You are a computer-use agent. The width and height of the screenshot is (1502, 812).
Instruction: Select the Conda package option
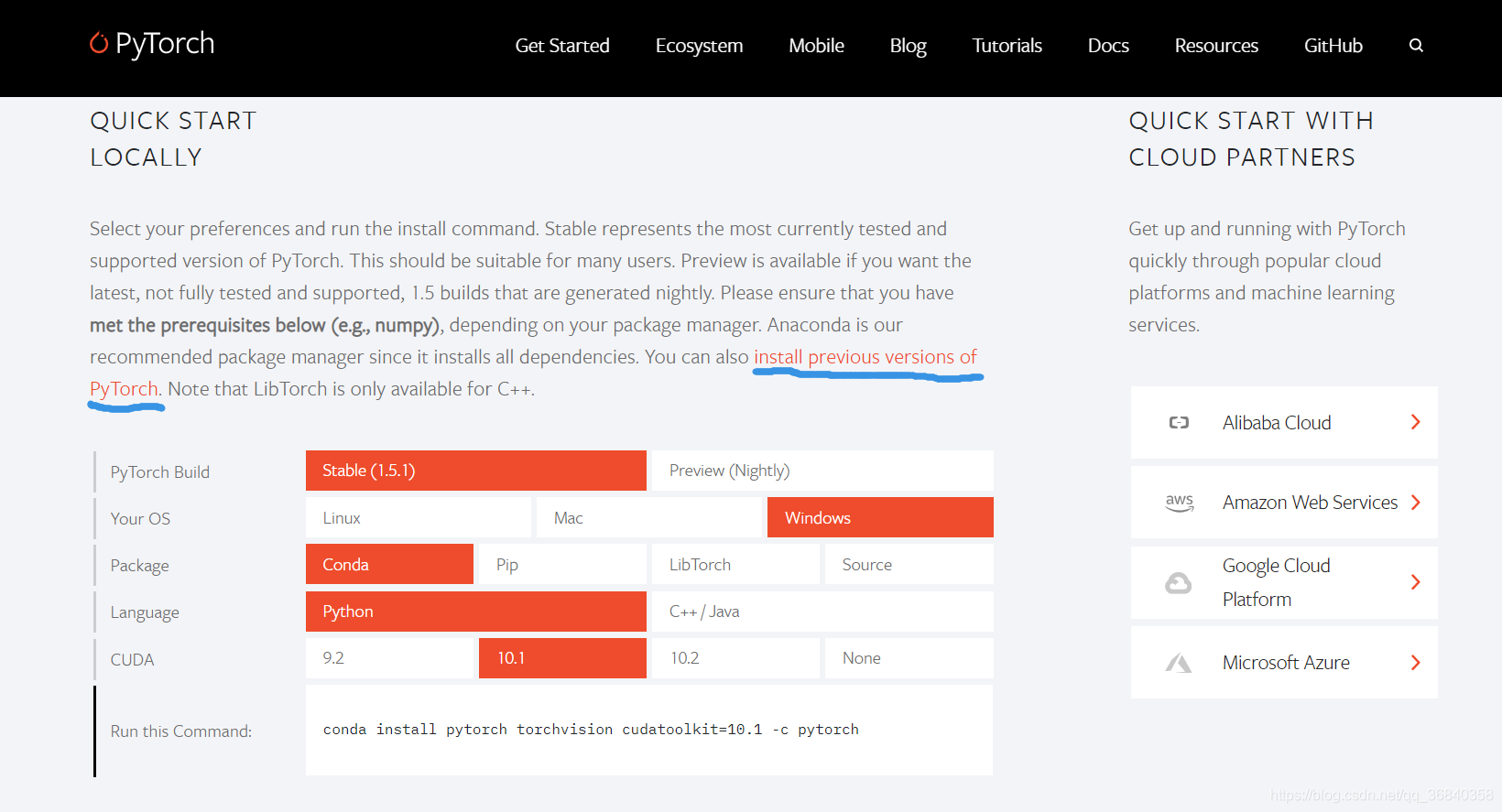pos(389,564)
